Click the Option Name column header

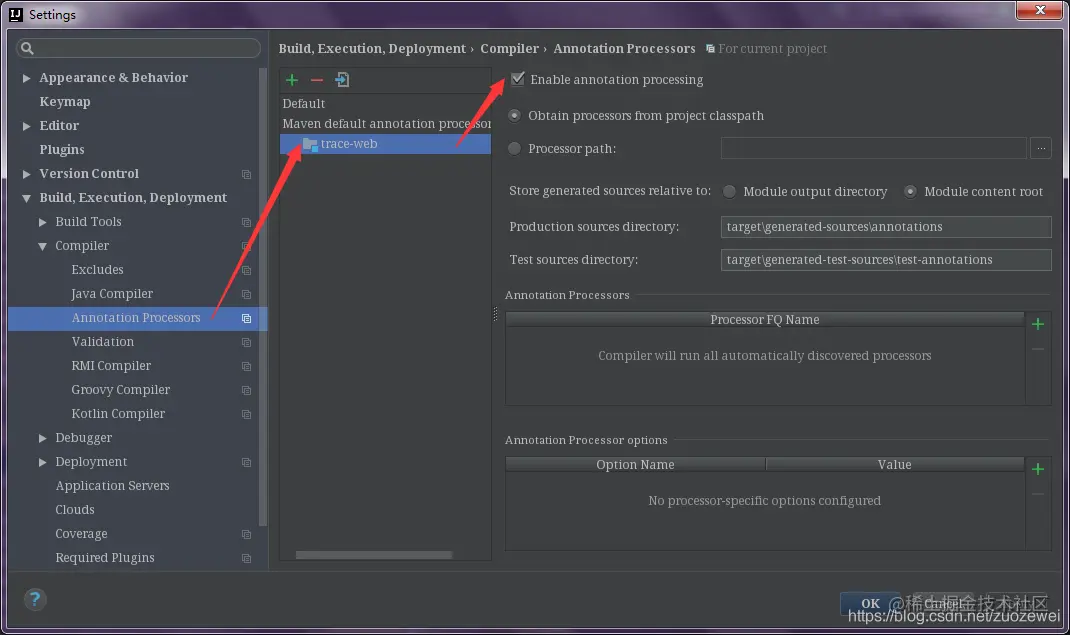coord(635,464)
